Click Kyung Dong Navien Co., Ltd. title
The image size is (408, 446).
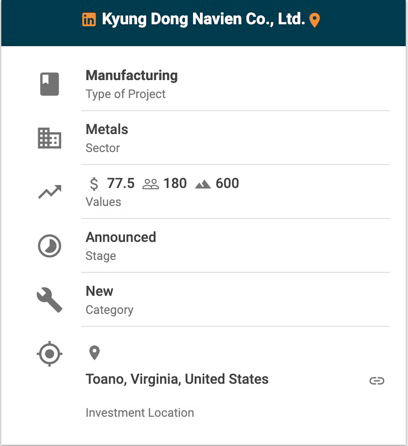[203, 19]
